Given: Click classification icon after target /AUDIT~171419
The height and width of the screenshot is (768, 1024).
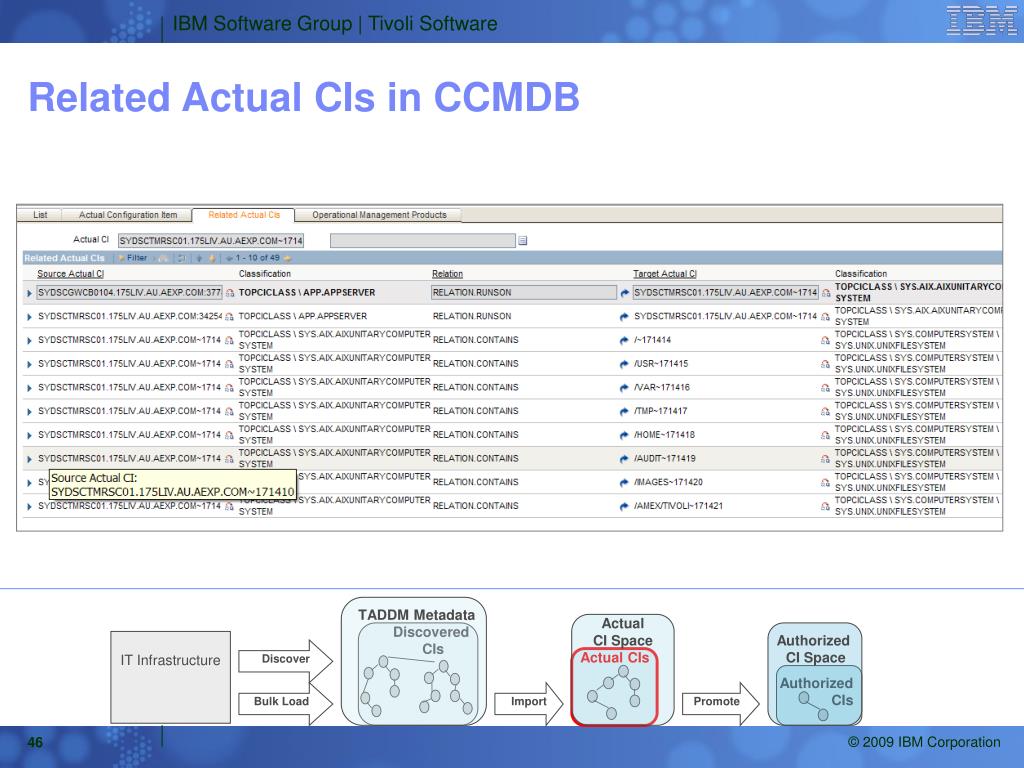Looking at the screenshot, I should tap(825, 458).
